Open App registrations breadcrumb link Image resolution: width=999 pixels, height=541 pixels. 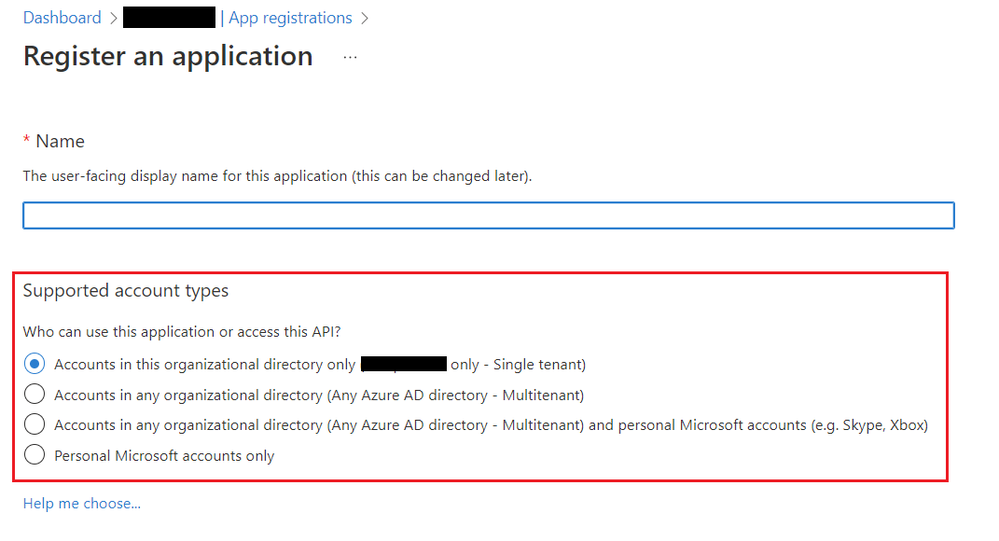coord(290,18)
